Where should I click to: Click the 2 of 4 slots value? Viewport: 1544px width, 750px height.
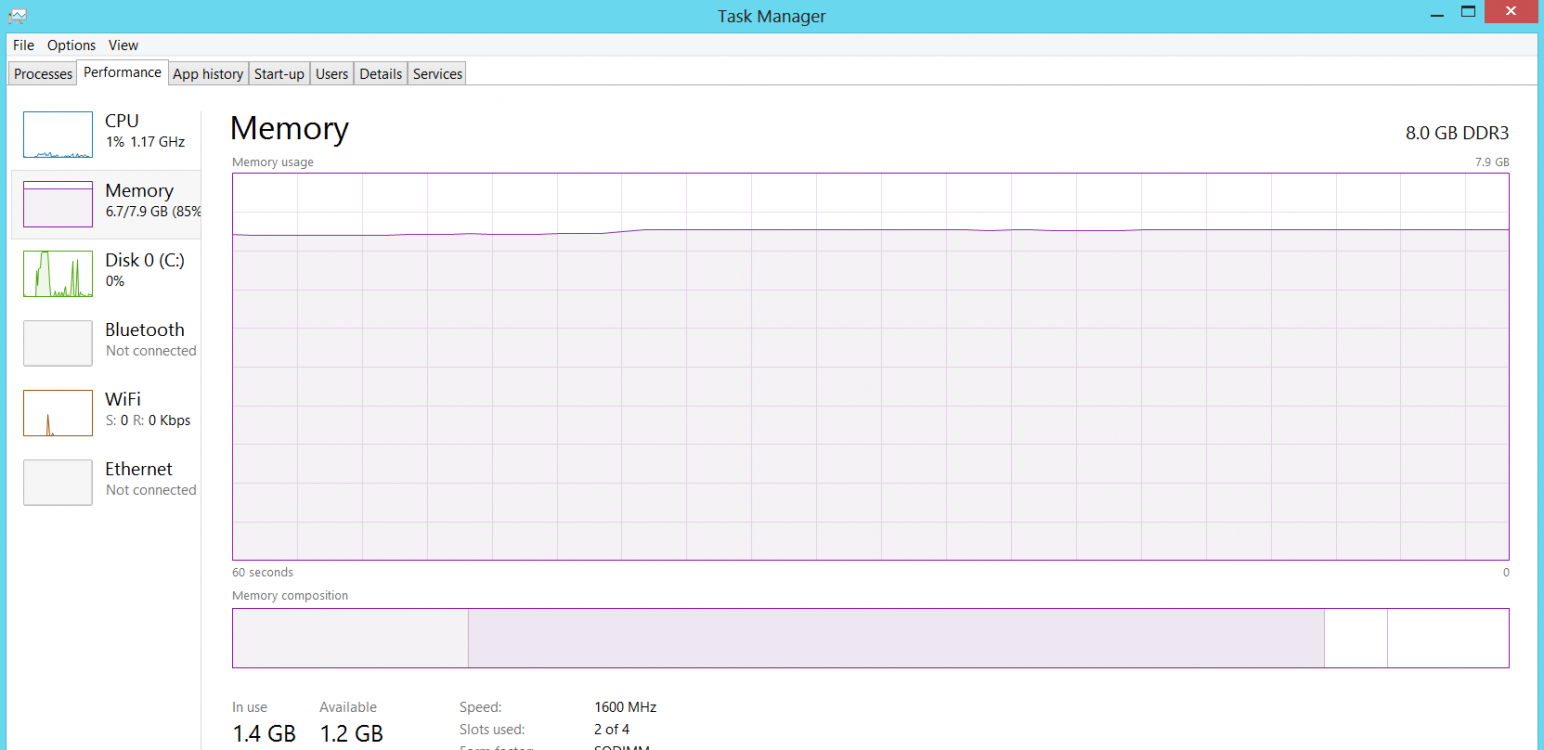point(612,730)
